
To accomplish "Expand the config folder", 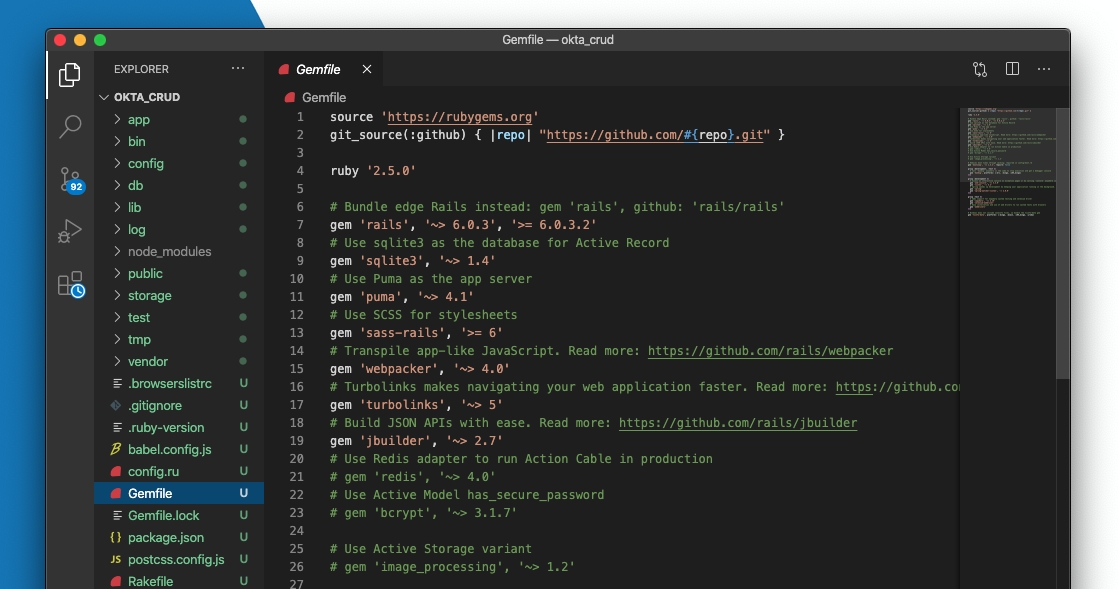I will pos(145,163).
